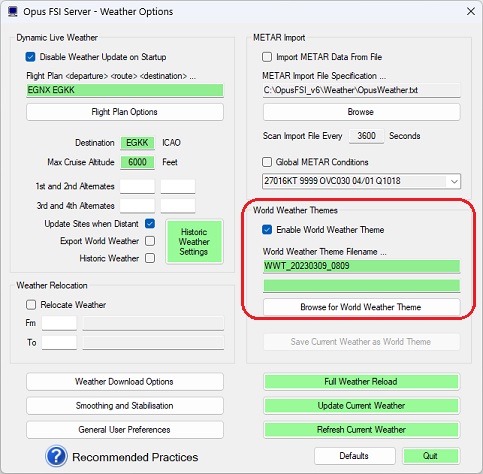The image size is (483, 474).
Task: Check the Relocate Weather option
Action: pos(31,305)
